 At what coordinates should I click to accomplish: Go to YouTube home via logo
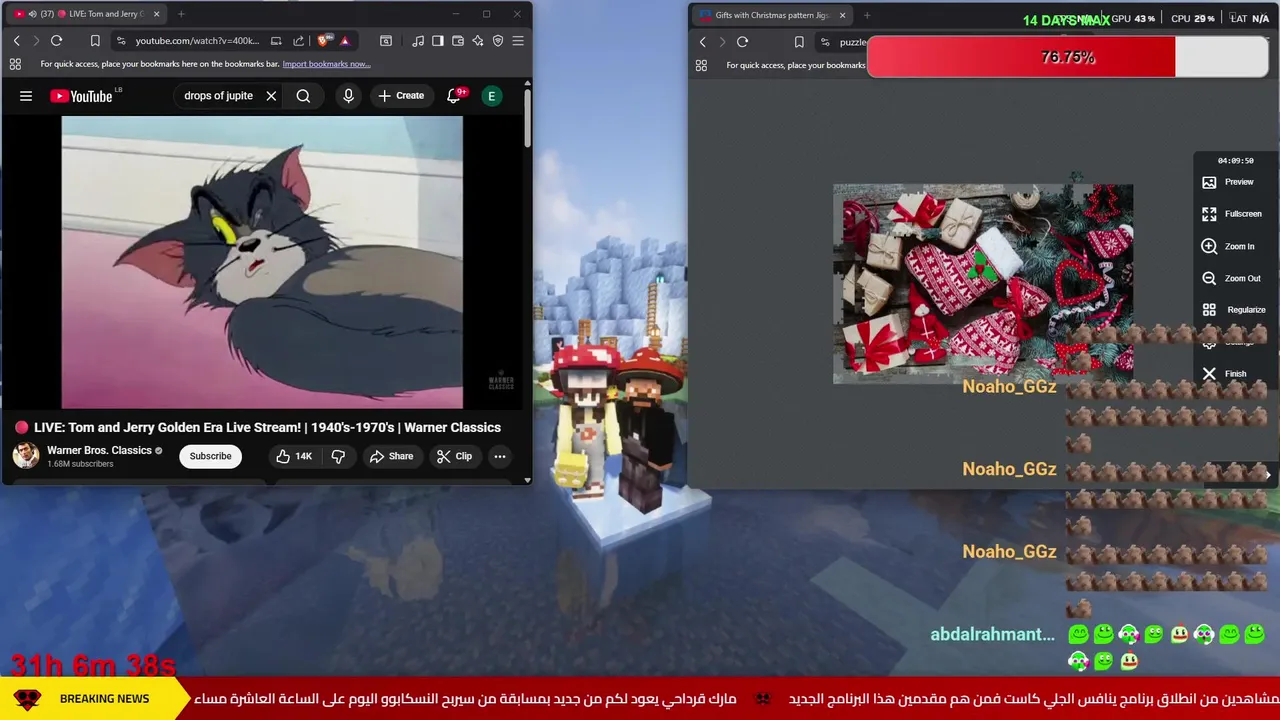(x=82, y=96)
